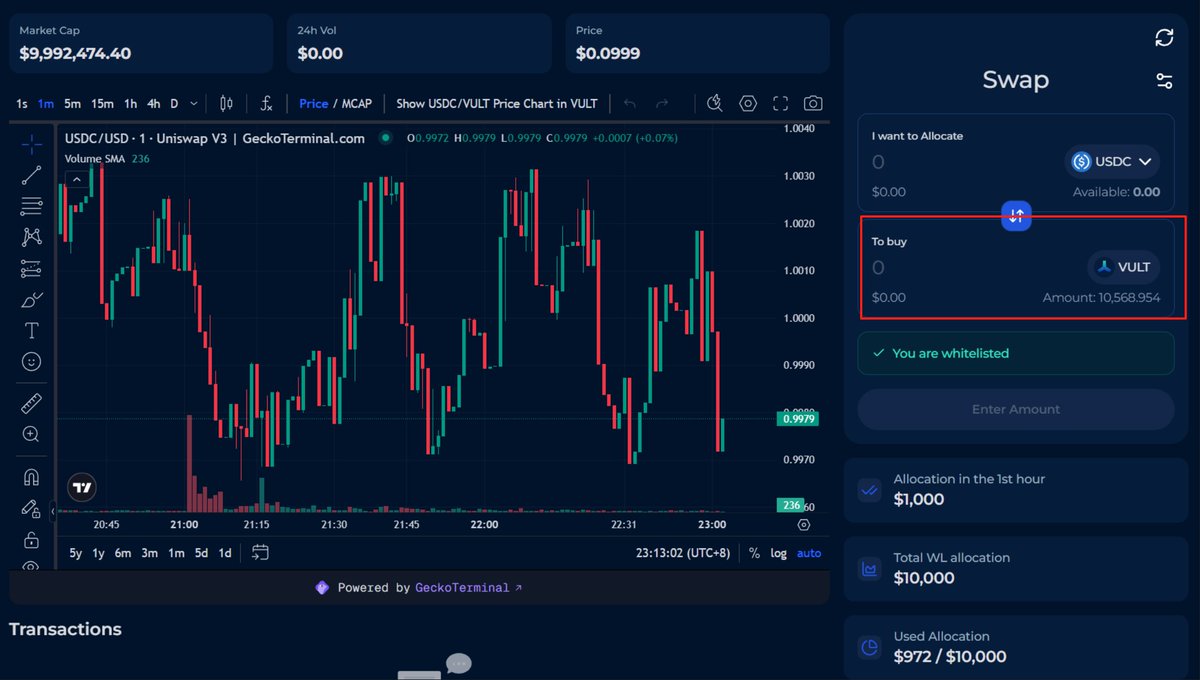
Task: Open swap slippage settings sliders icon
Action: tap(1164, 81)
